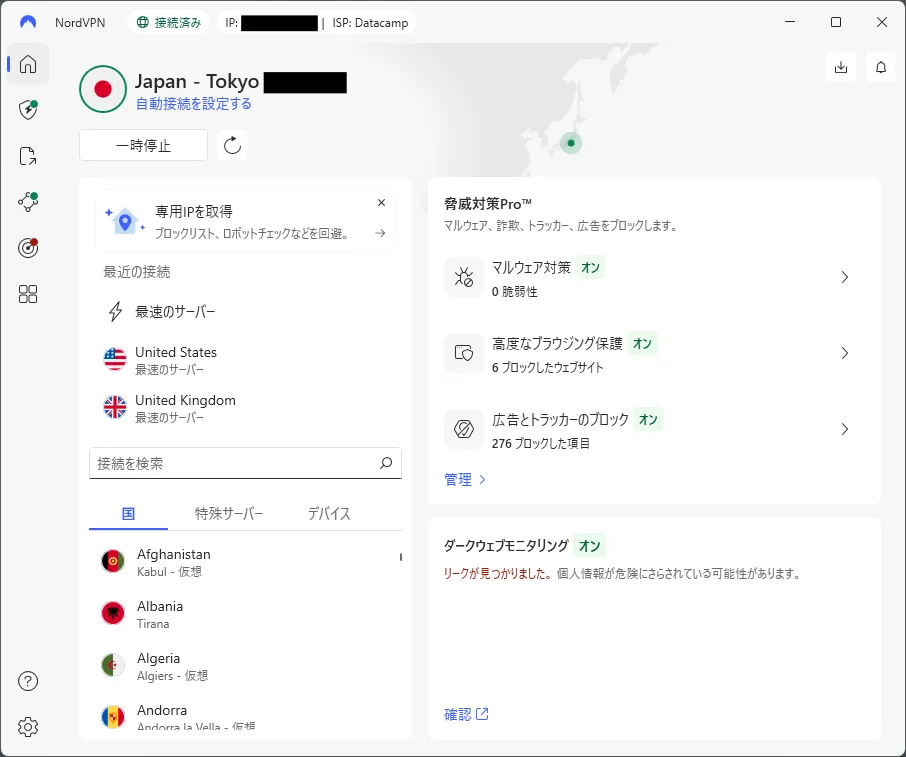Image resolution: width=906 pixels, height=757 pixels.
Task: Click the 自動接続を設定する link
Action: point(193,104)
